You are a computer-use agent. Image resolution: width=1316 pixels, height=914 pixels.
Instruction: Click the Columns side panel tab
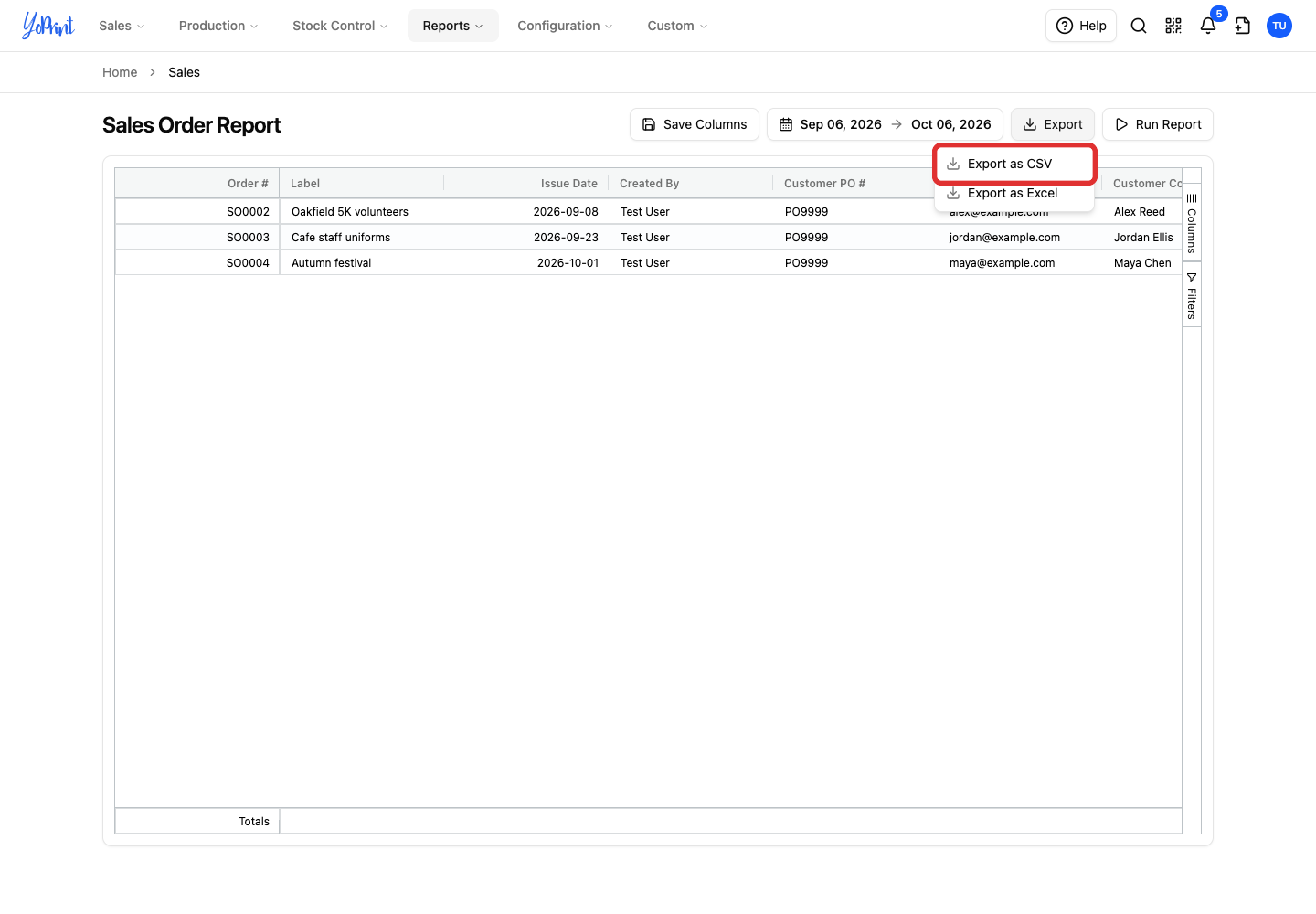click(x=1192, y=223)
